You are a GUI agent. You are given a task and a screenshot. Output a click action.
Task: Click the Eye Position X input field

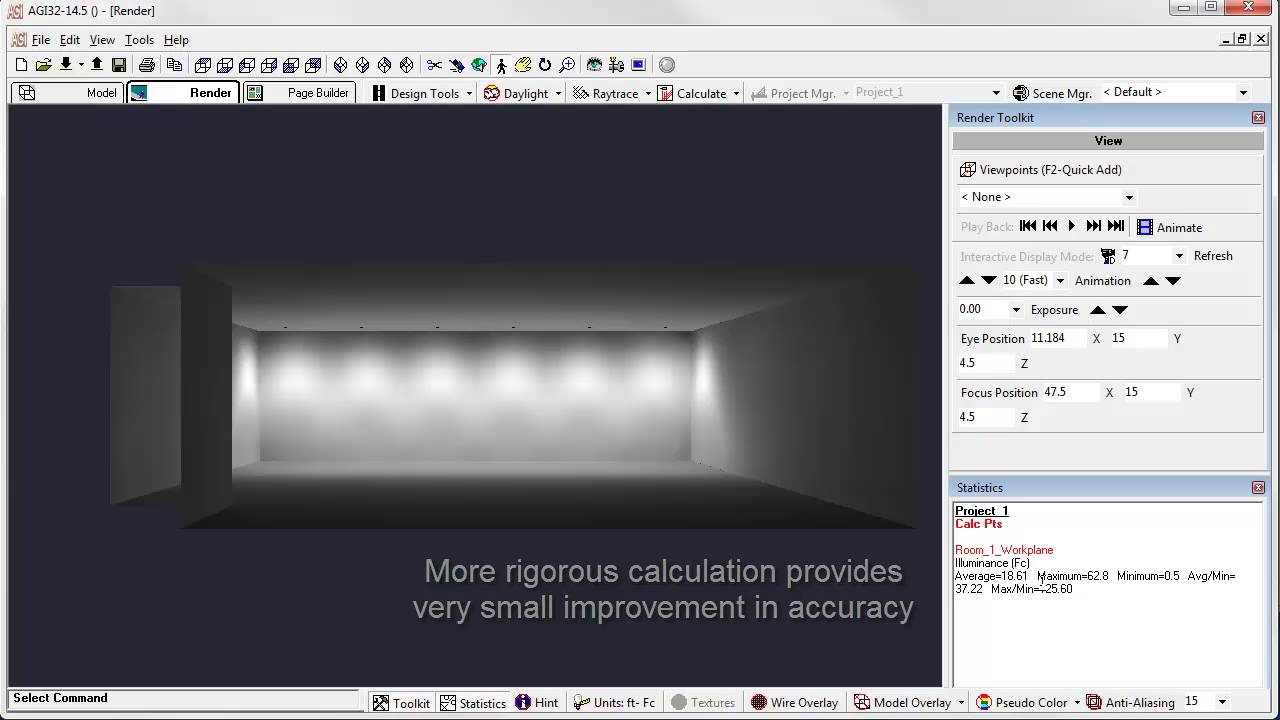[1057, 338]
